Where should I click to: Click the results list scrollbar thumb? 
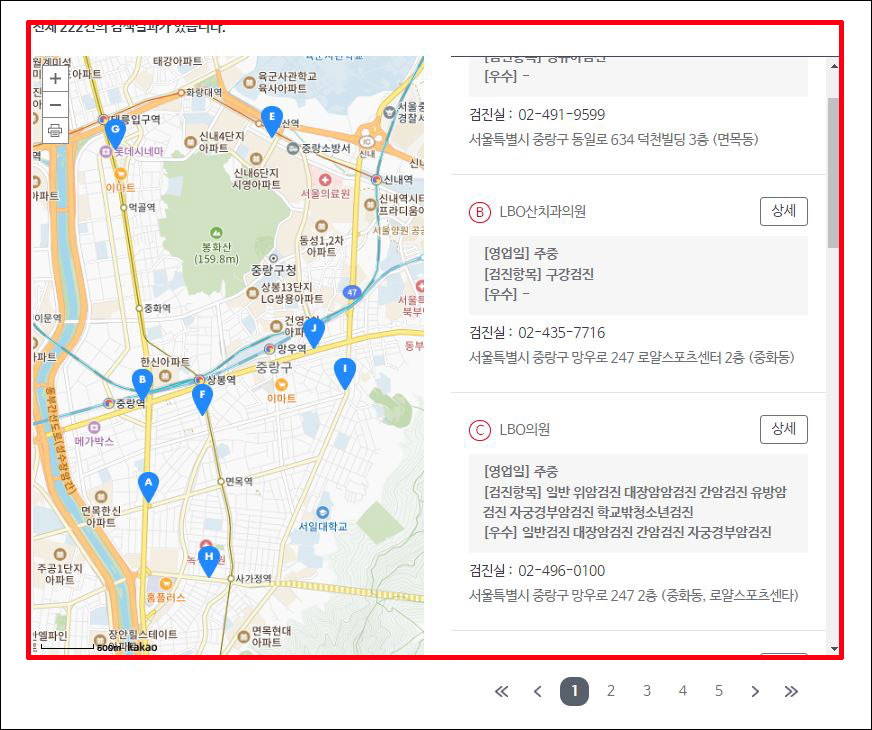pyautogui.click(x=833, y=172)
